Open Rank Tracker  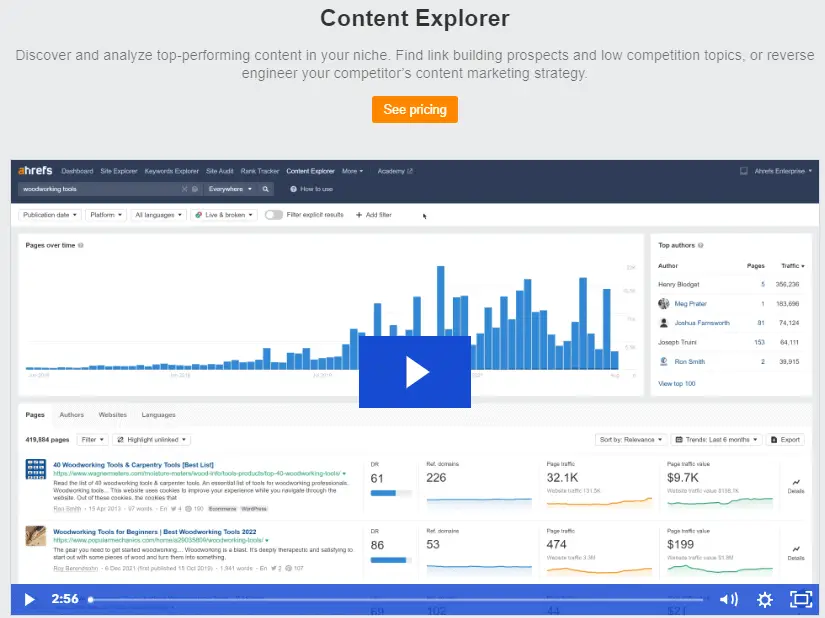pos(260,171)
